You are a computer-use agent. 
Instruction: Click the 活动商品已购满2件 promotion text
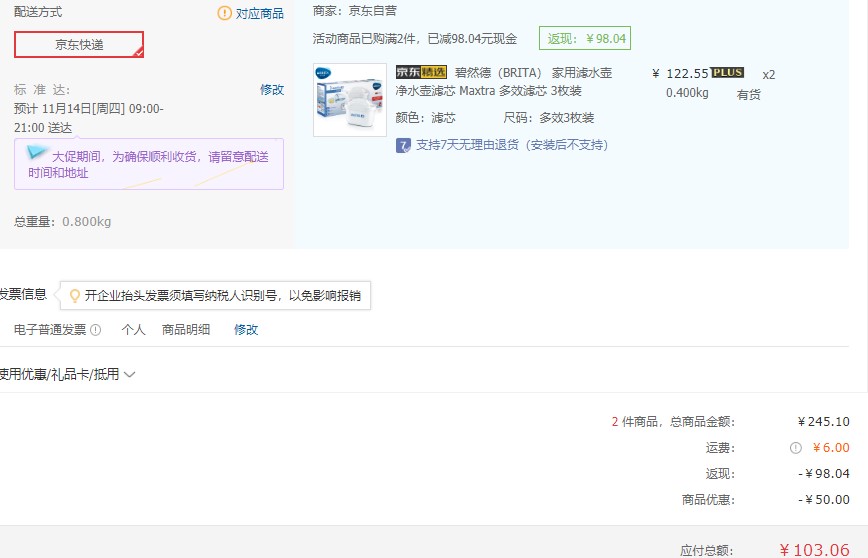pyautogui.click(x=415, y=38)
